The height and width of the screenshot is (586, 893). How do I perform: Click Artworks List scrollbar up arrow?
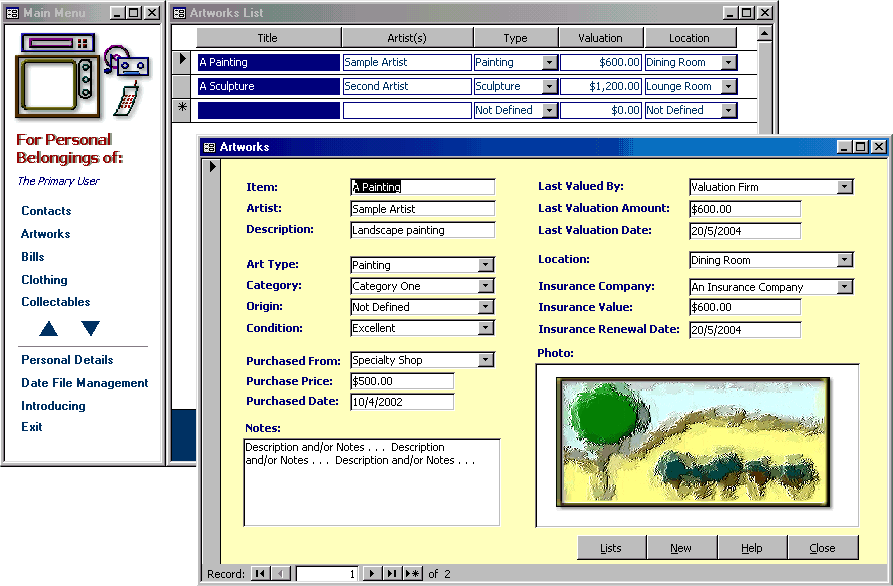(x=764, y=33)
